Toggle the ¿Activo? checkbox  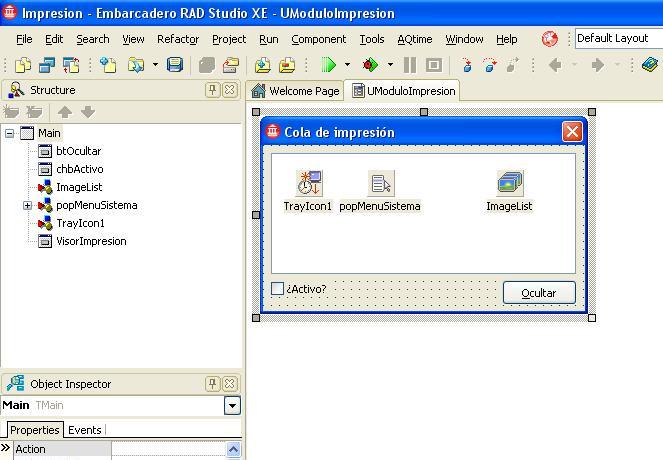pos(278,289)
